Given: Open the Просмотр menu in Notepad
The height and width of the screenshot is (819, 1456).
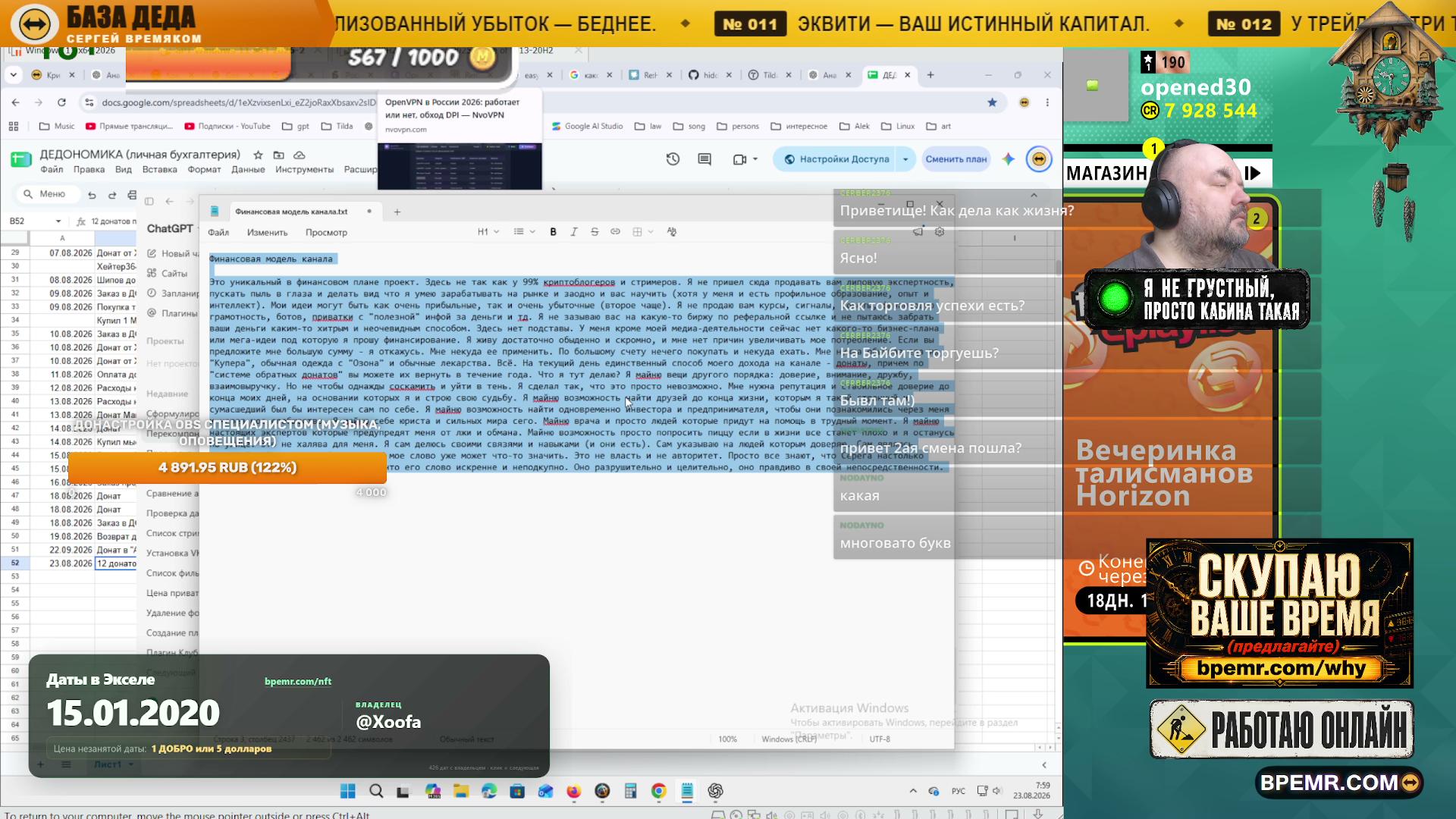Looking at the screenshot, I should [326, 233].
